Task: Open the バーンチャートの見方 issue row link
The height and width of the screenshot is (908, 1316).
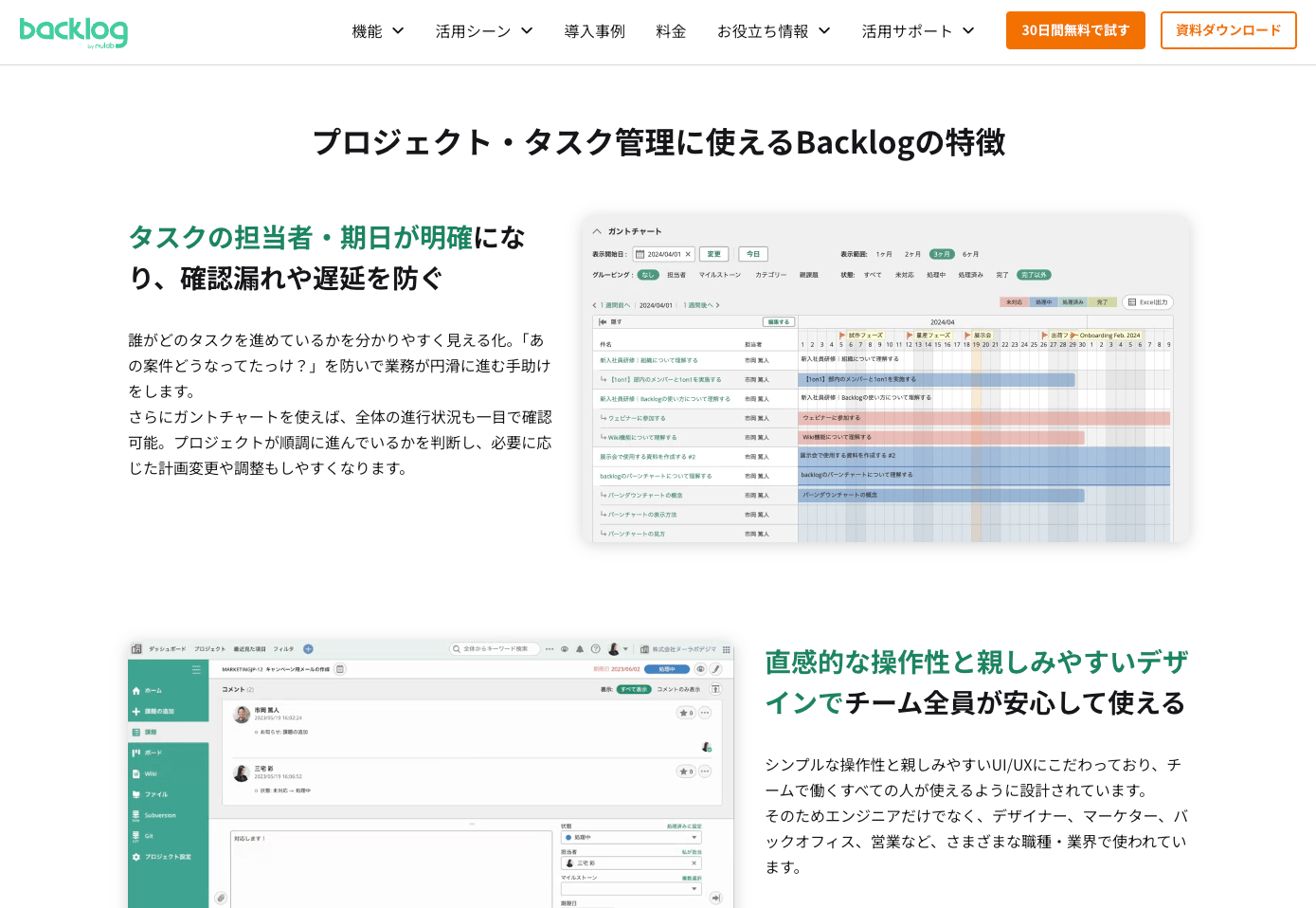Action: [x=637, y=534]
